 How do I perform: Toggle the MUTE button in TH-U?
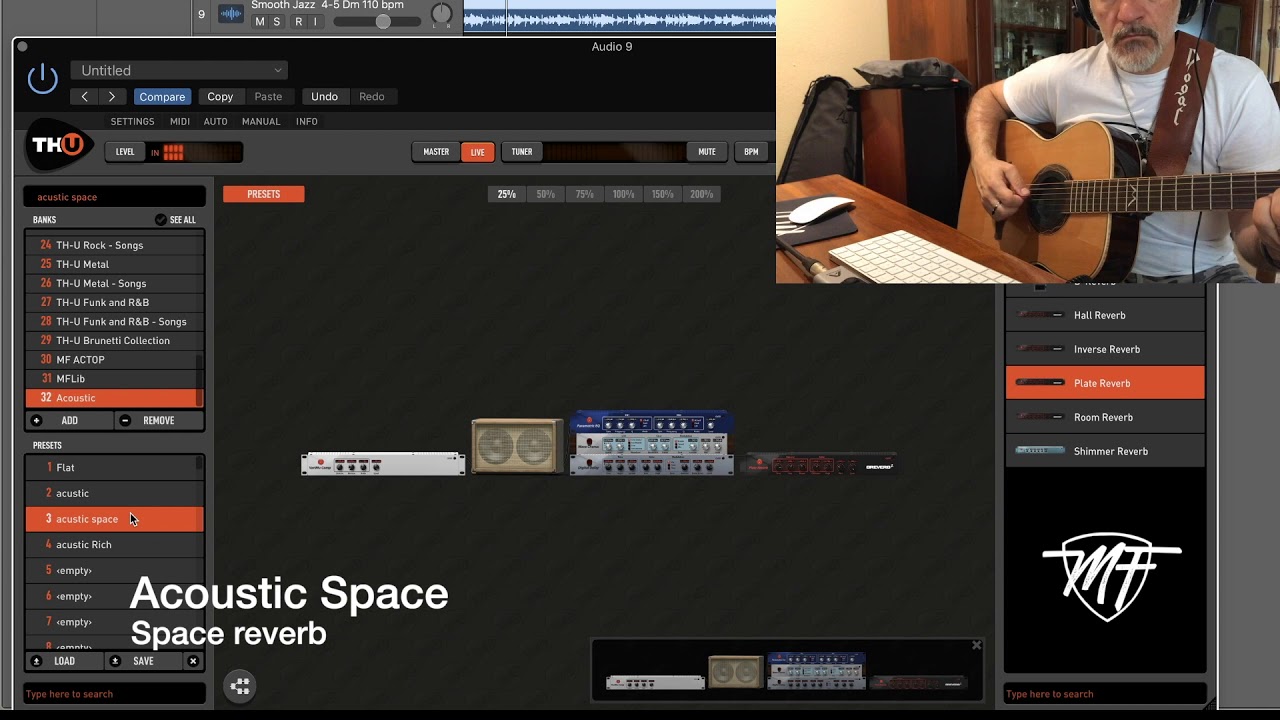tap(707, 152)
